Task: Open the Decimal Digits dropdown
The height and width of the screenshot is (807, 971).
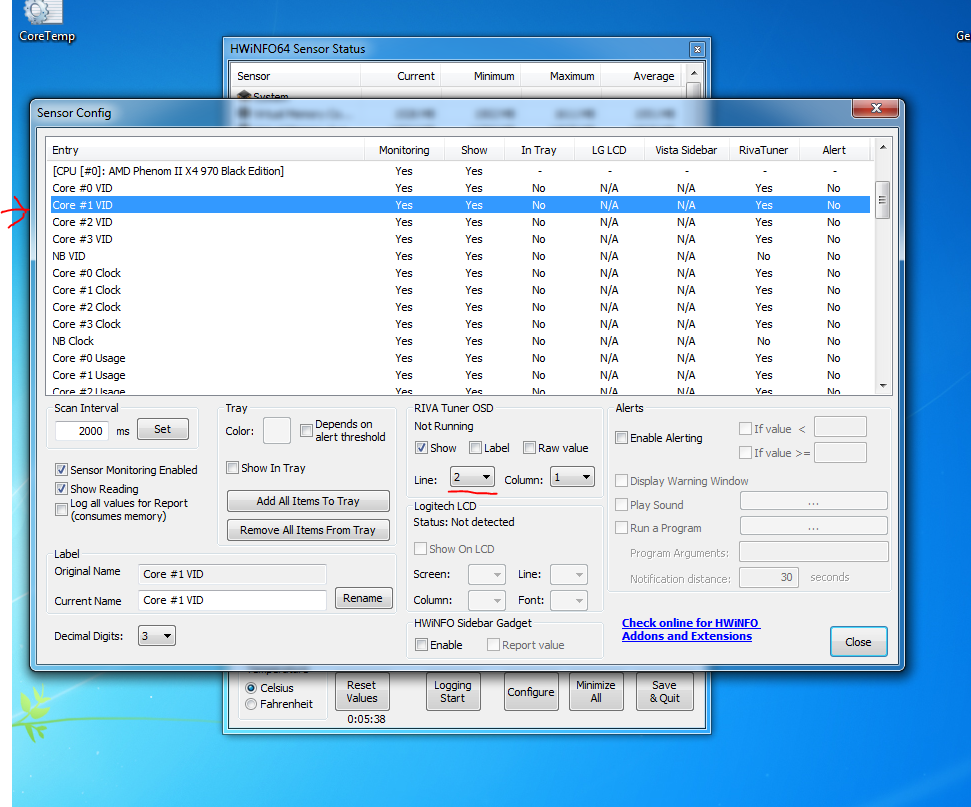Action: (157, 636)
